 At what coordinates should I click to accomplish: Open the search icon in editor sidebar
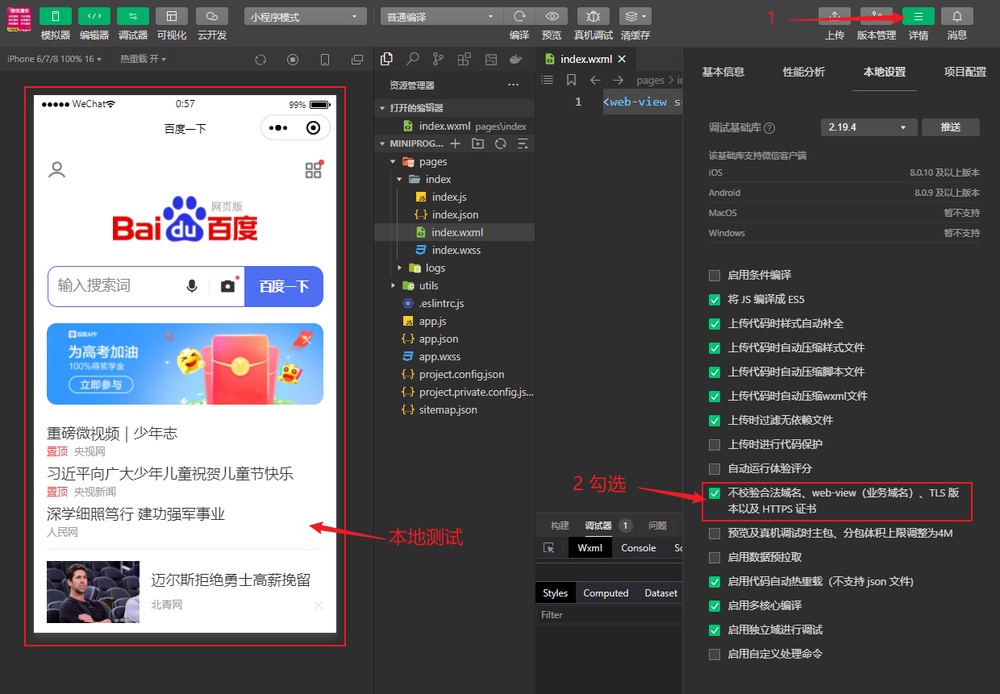411,60
